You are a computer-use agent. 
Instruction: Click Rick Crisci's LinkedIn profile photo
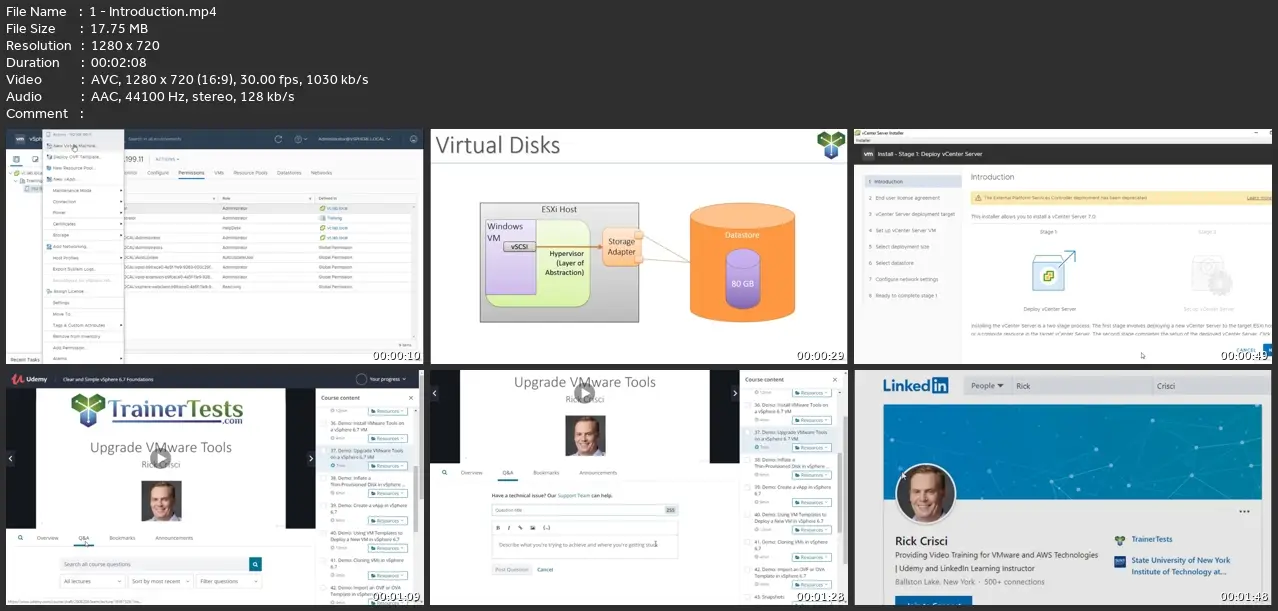pyautogui.click(x=925, y=493)
